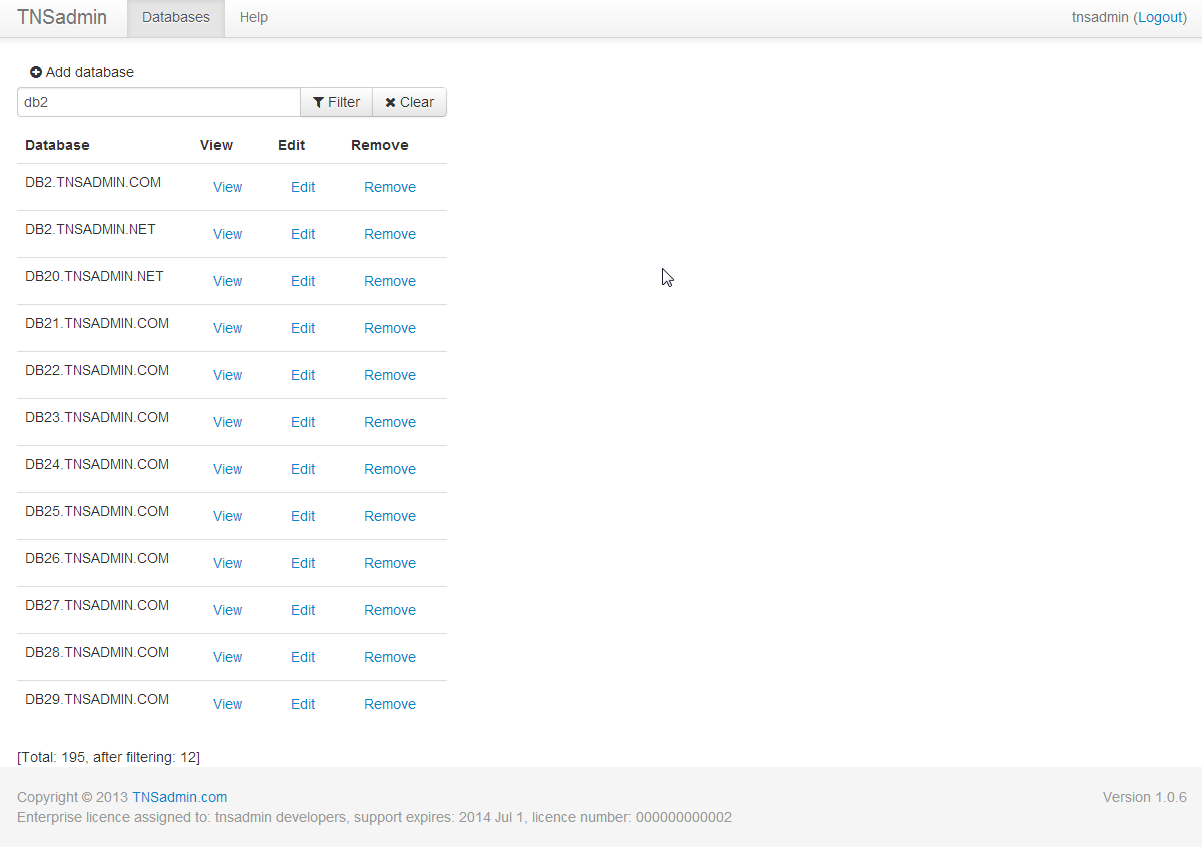Remove DB2.TNSADMIN.COM database
The width and height of the screenshot is (1202, 852).
pyautogui.click(x=390, y=187)
